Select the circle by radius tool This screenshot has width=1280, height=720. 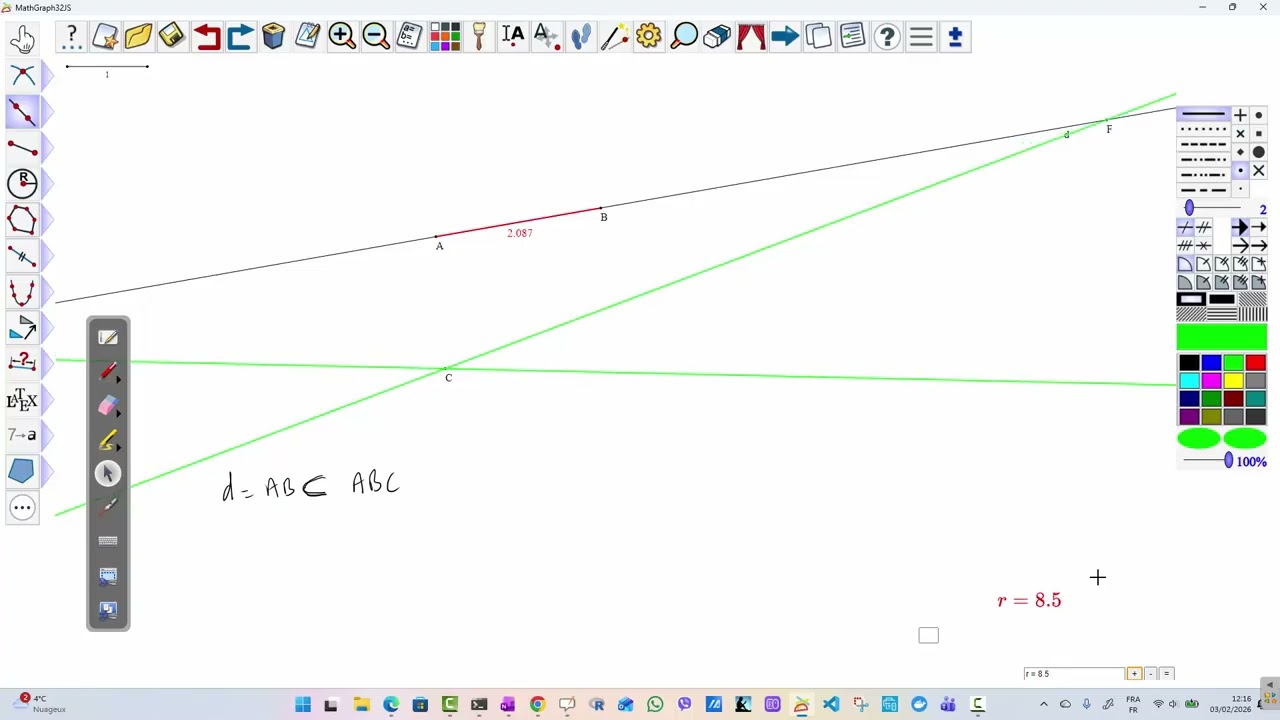22,183
